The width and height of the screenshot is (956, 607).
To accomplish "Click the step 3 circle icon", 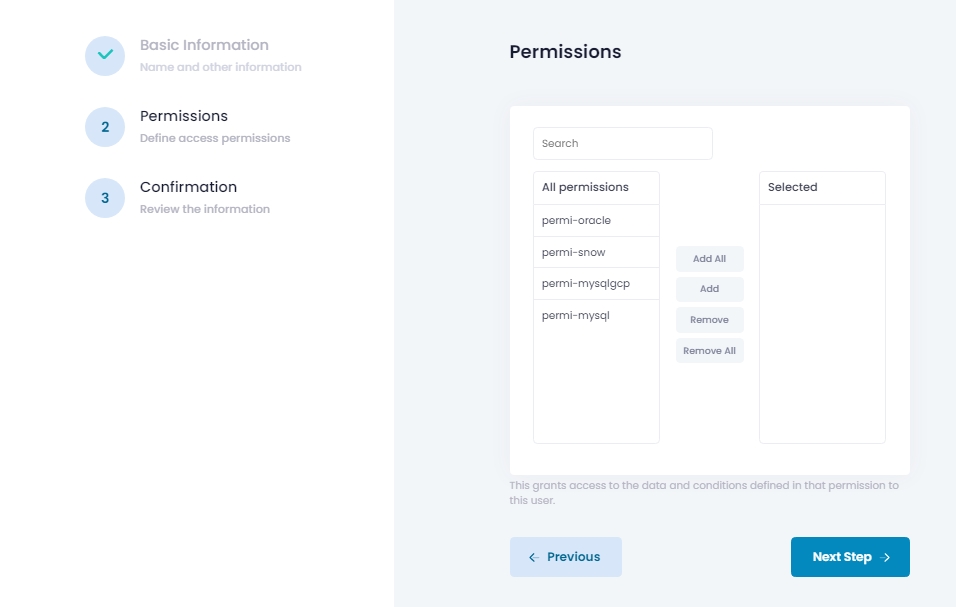I will coord(105,197).
